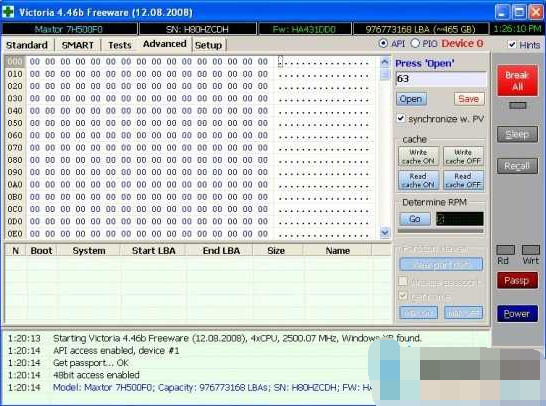
Task: Uncheck synchronize w. PV checkbox
Action: 401,118
